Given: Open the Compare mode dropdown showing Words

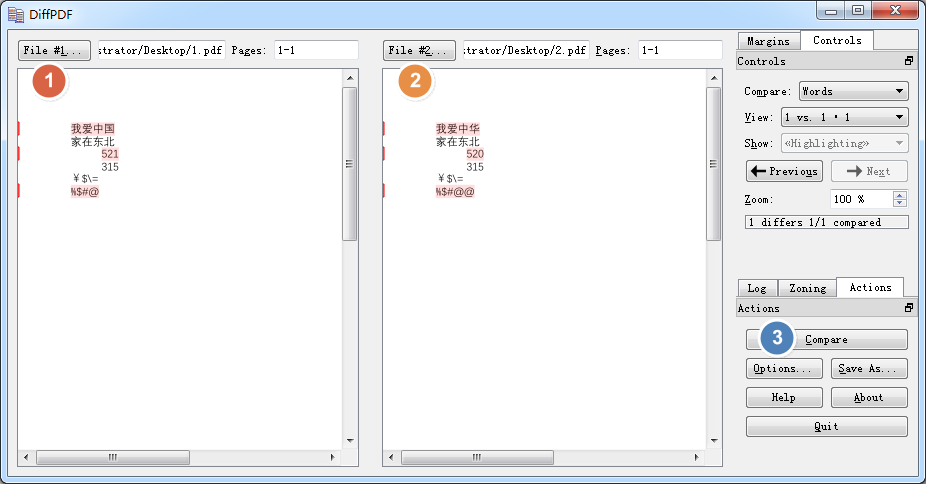Looking at the screenshot, I should [x=853, y=91].
